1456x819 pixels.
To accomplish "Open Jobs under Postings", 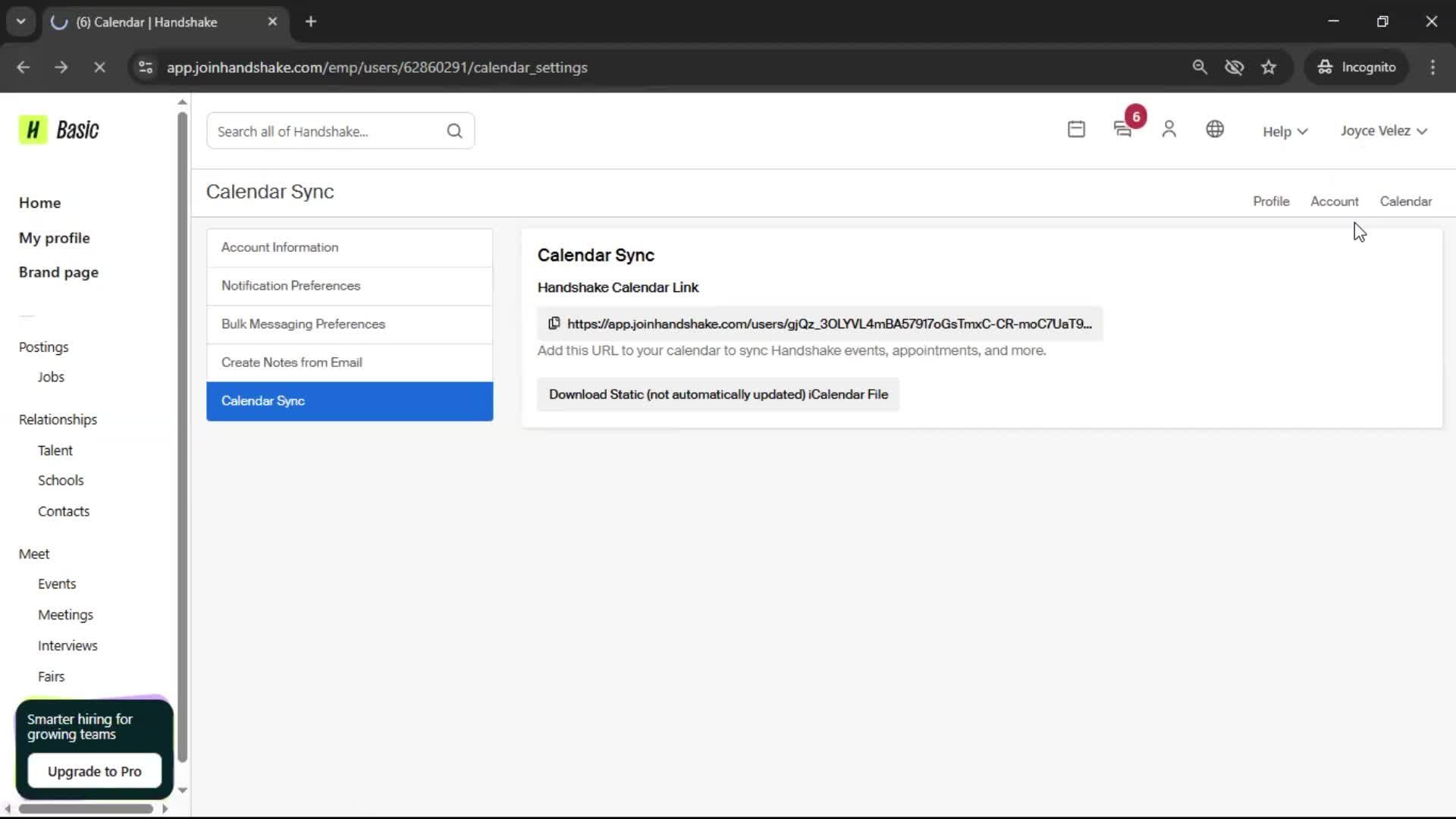I will pyautogui.click(x=51, y=377).
